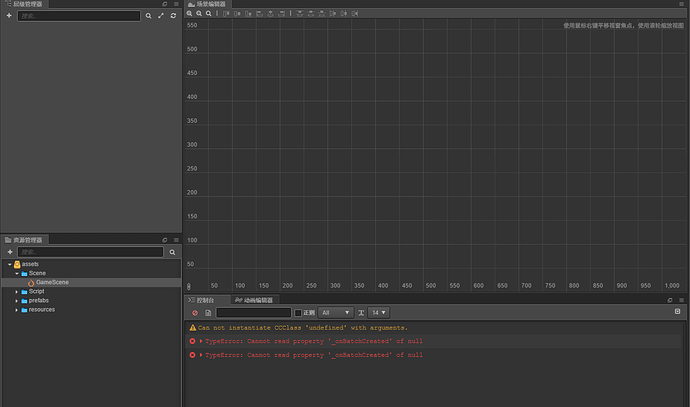Viewport: 690px width, 407px height.
Task: Open the console log file icon
Action: [x=208, y=313]
